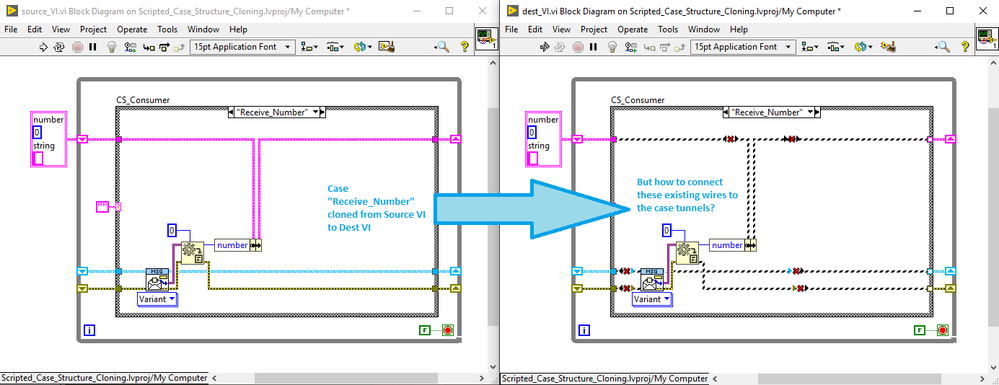
Task: Open Operate menu in dest_VI window
Action: pyautogui.click(x=633, y=29)
